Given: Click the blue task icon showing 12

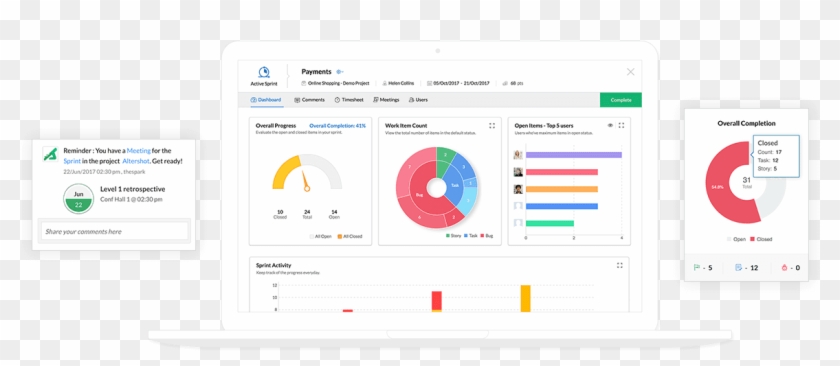Looking at the screenshot, I should tap(739, 267).
